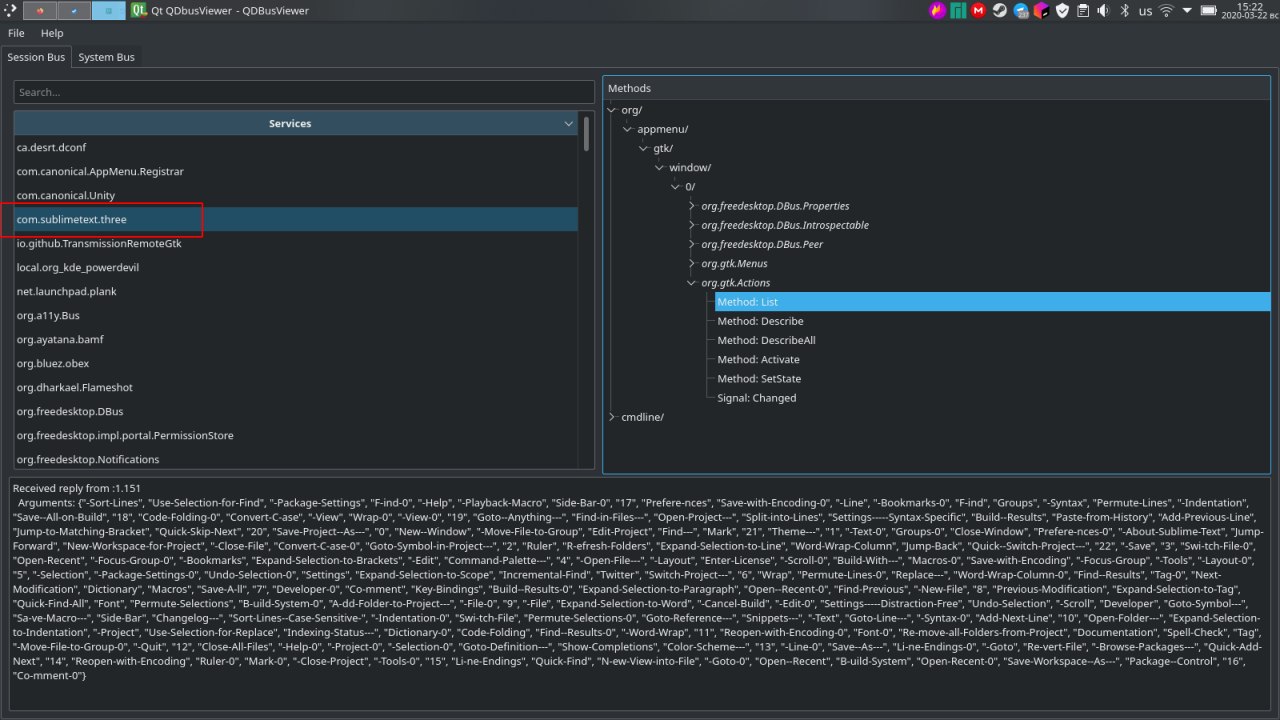Switch to the highlighted third virtual desktop

[109, 11]
